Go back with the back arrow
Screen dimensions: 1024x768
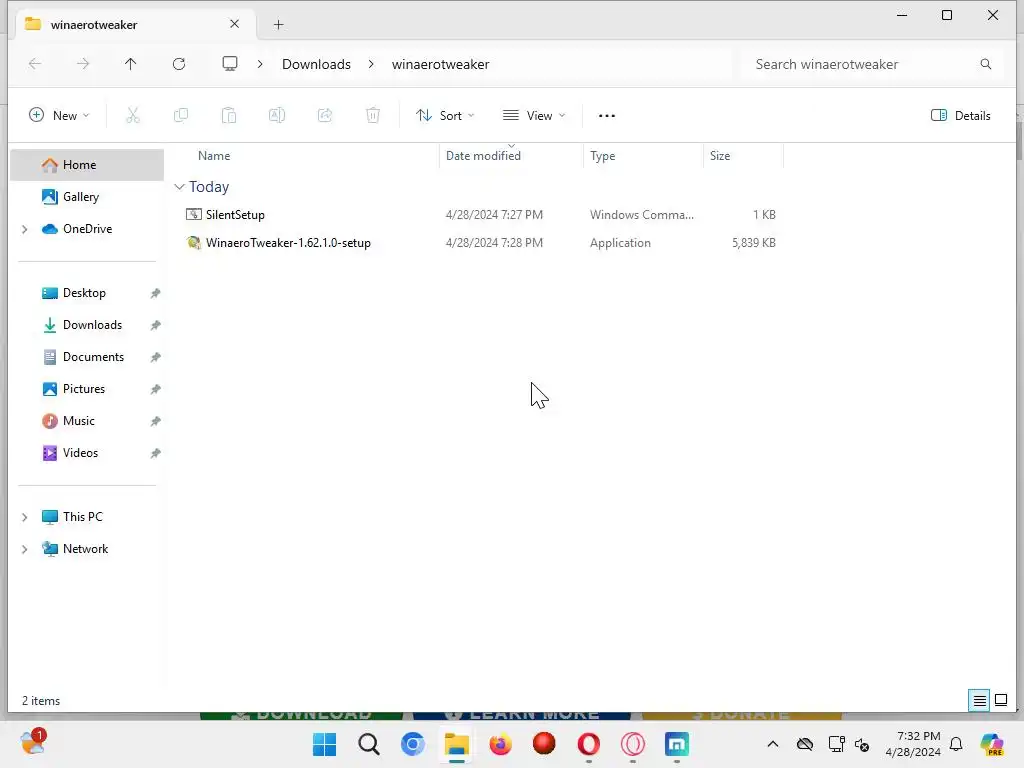tap(35, 64)
